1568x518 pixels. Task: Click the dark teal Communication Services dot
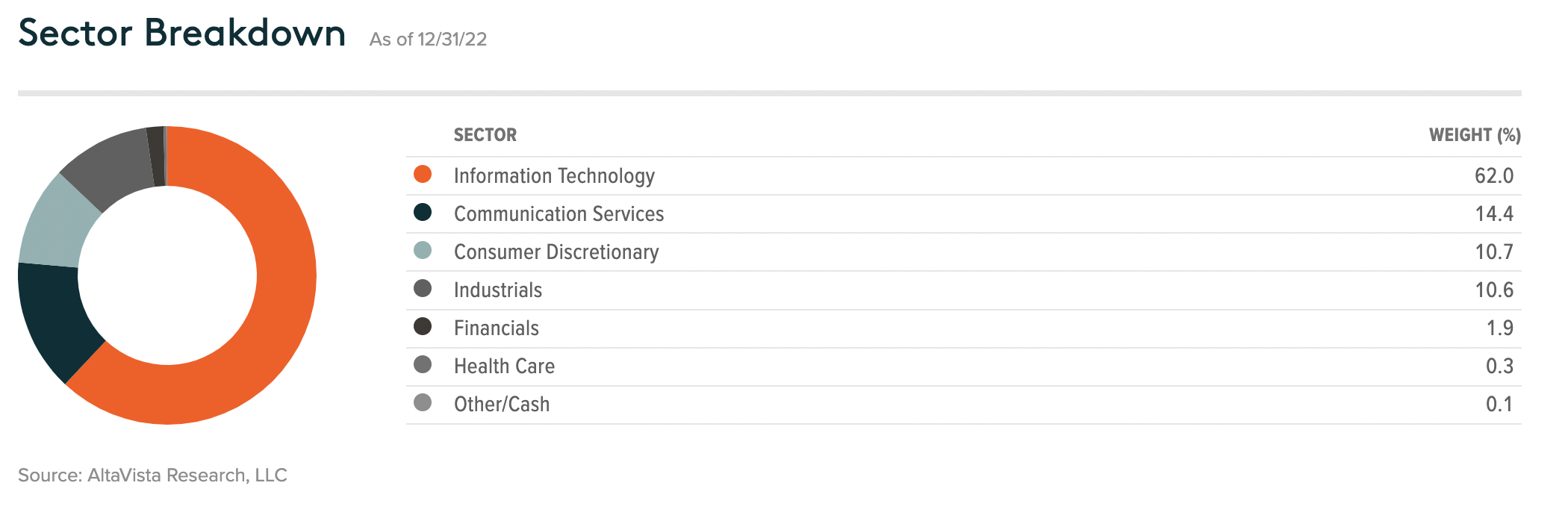tap(423, 212)
